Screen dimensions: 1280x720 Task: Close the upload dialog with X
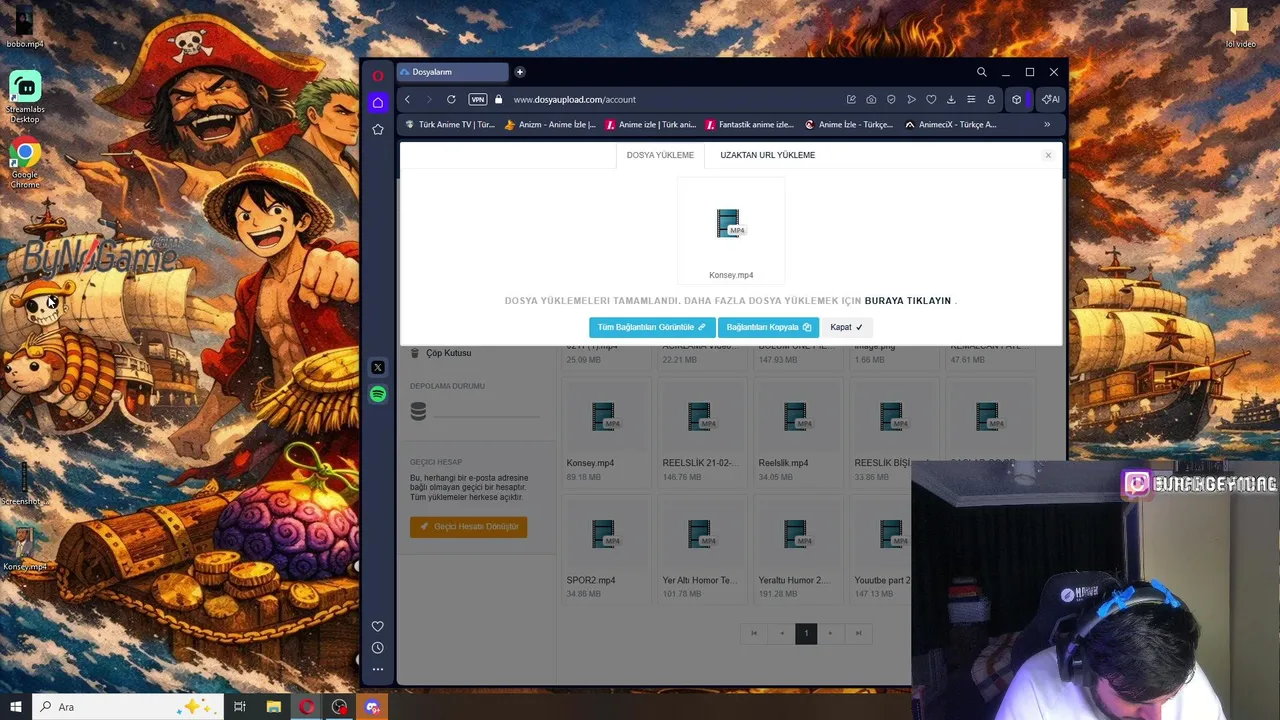(1048, 155)
